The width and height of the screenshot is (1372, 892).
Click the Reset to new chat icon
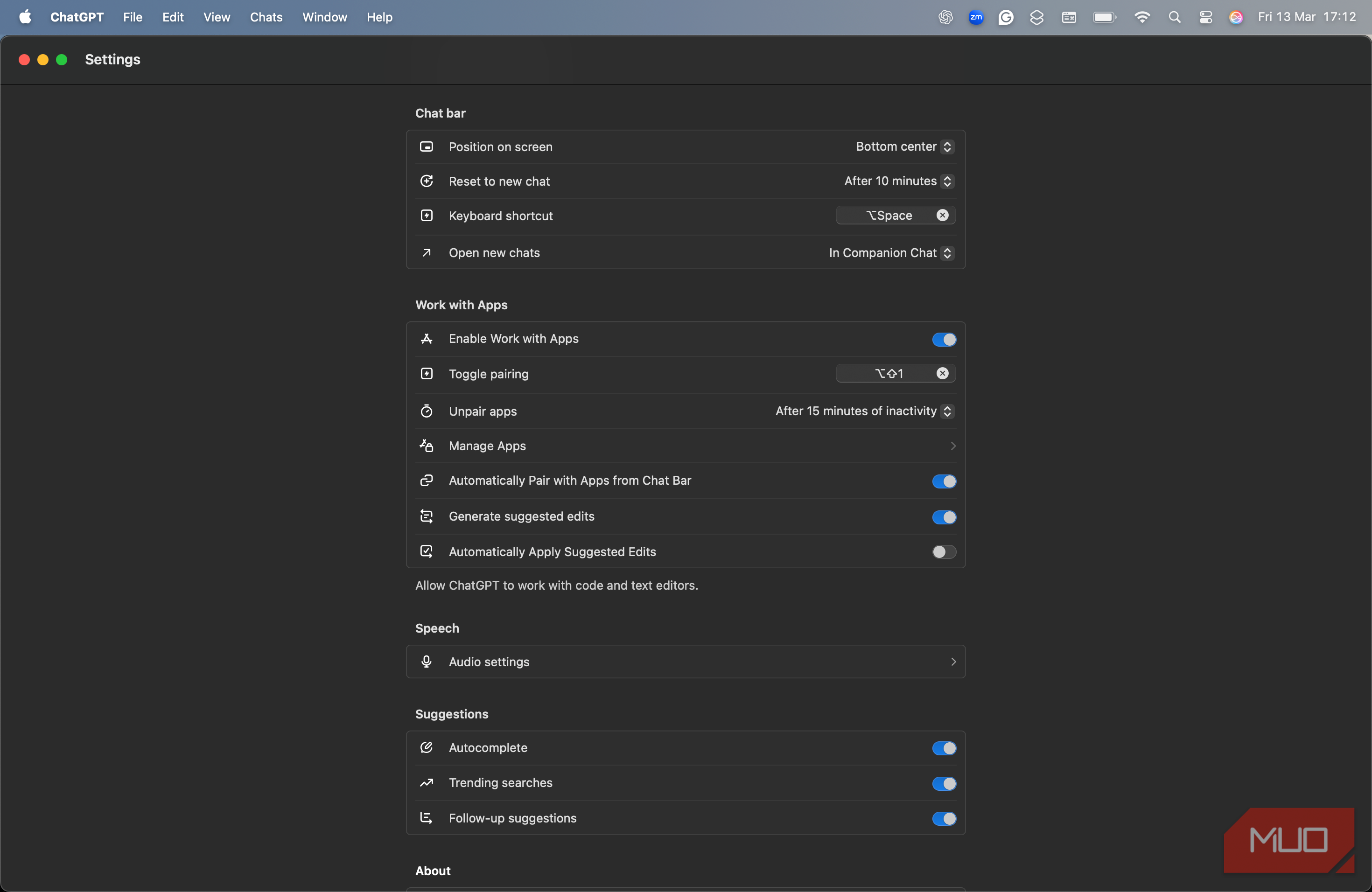point(427,181)
